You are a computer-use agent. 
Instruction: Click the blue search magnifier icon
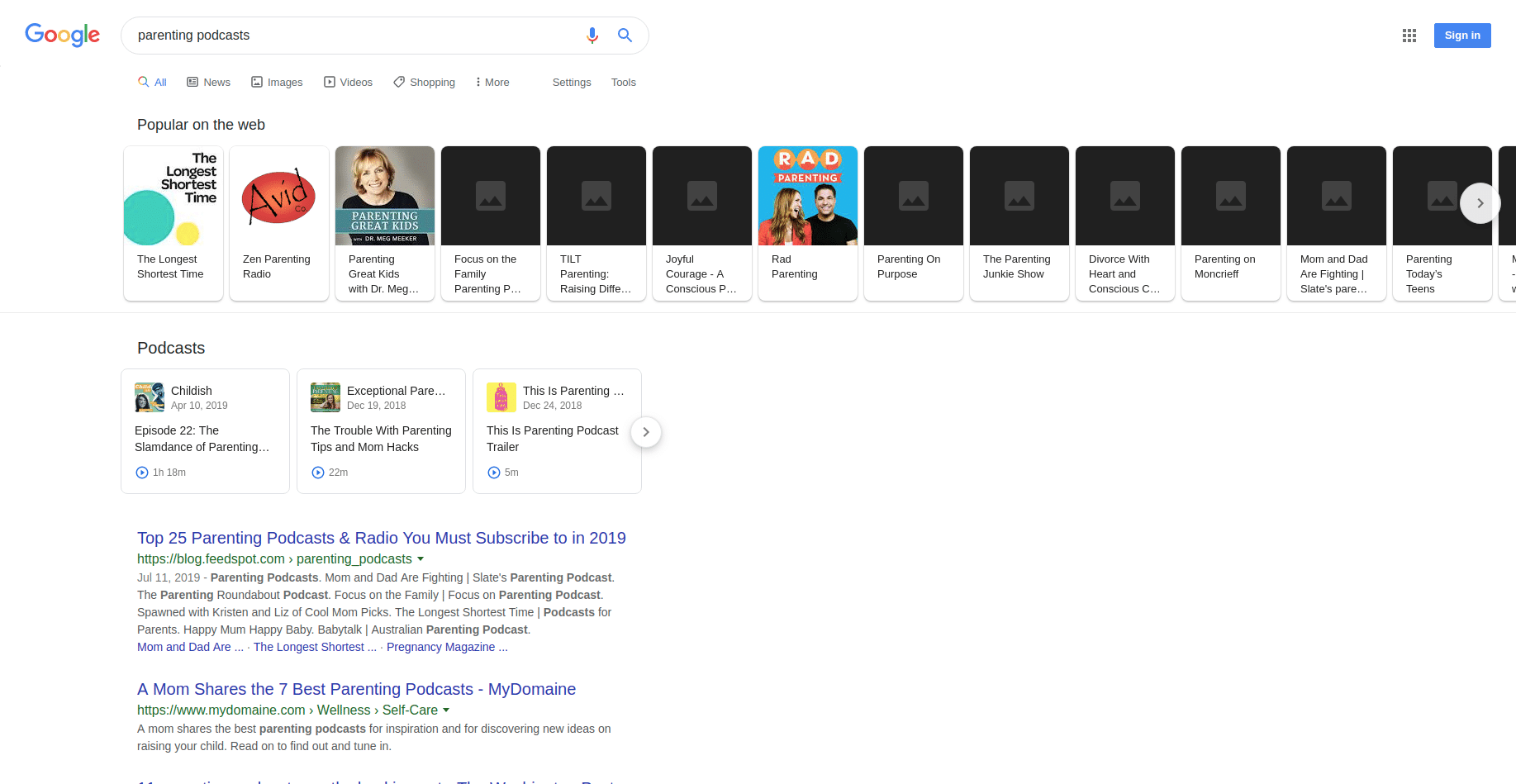pos(625,36)
